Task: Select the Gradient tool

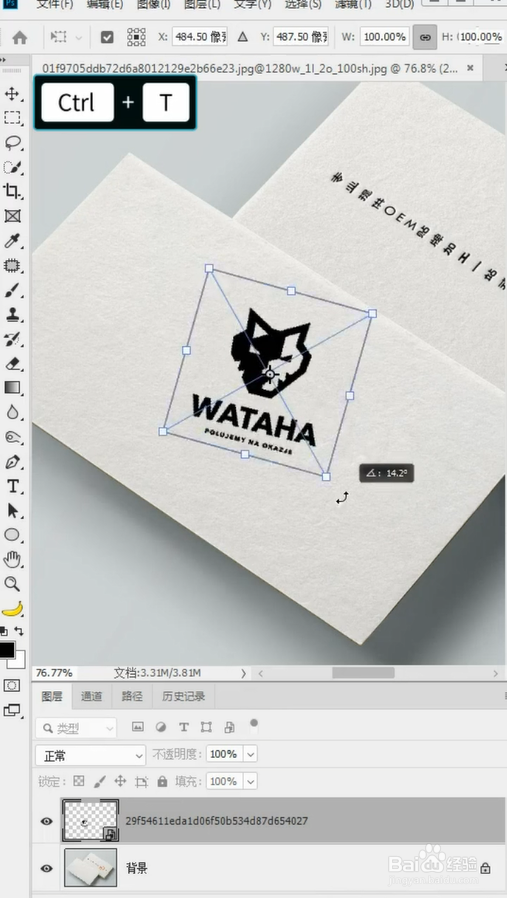Action: pos(12,388)
